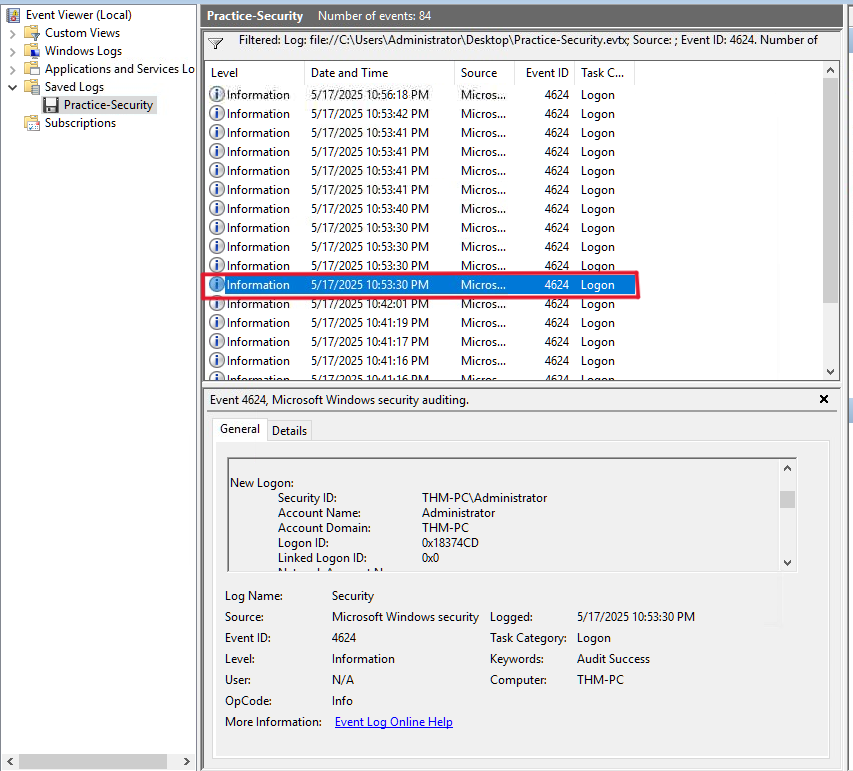Select the General tab

(x=240, y=429)
